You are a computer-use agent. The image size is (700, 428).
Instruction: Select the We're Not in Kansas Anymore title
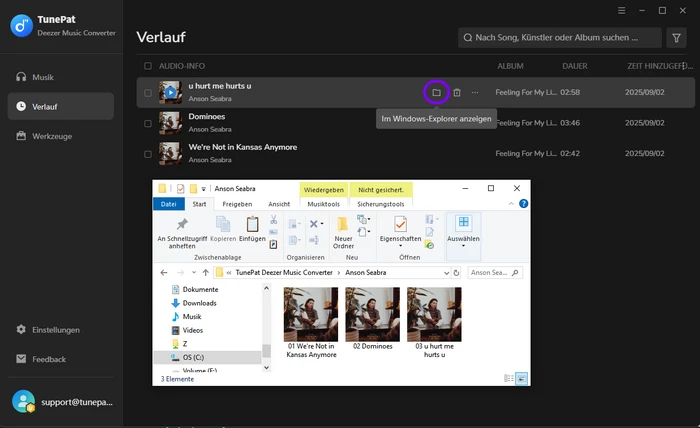click(242, 147)
